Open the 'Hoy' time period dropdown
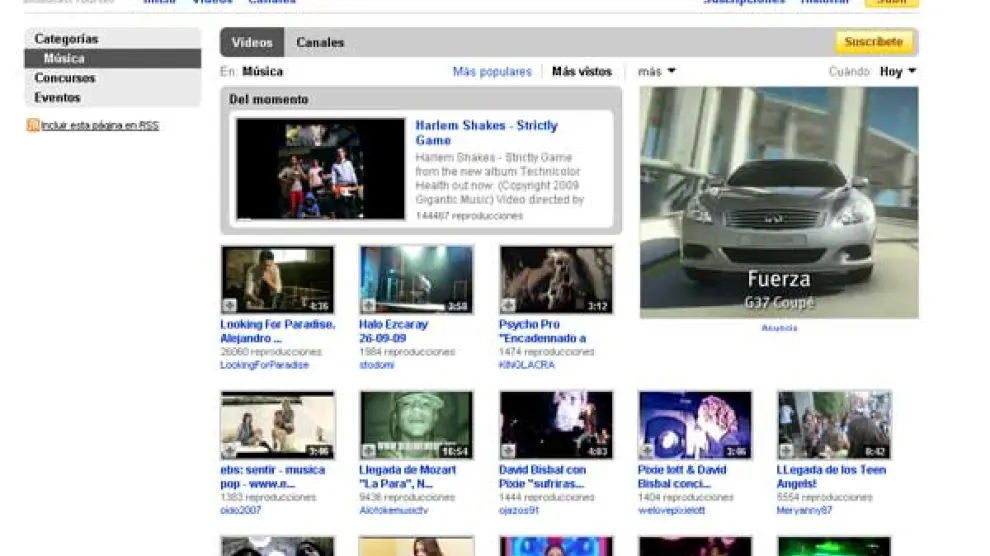The height and width of the screenshot is (556, 990). tap(897, 72)
